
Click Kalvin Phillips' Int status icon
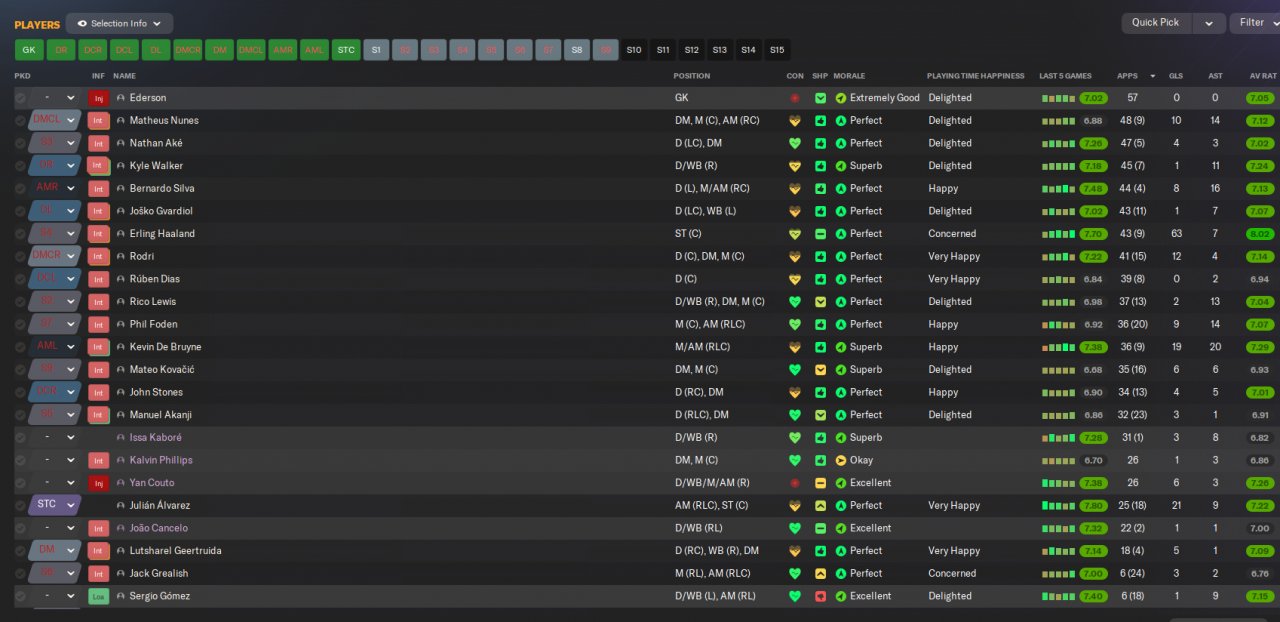coord(98,461)
